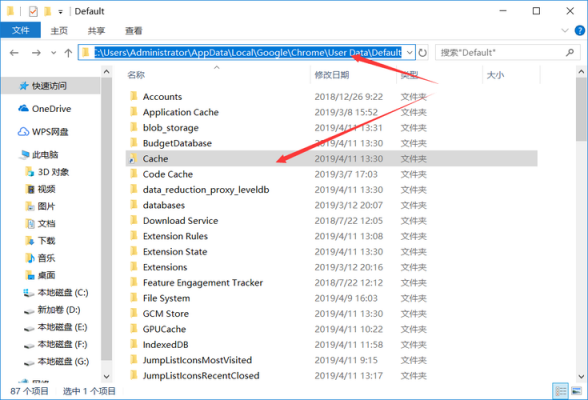Image resolution: width=588 pixels, height=400 pixels.
Task: Select the Application Cache folder icon
Action: [134, 112]
